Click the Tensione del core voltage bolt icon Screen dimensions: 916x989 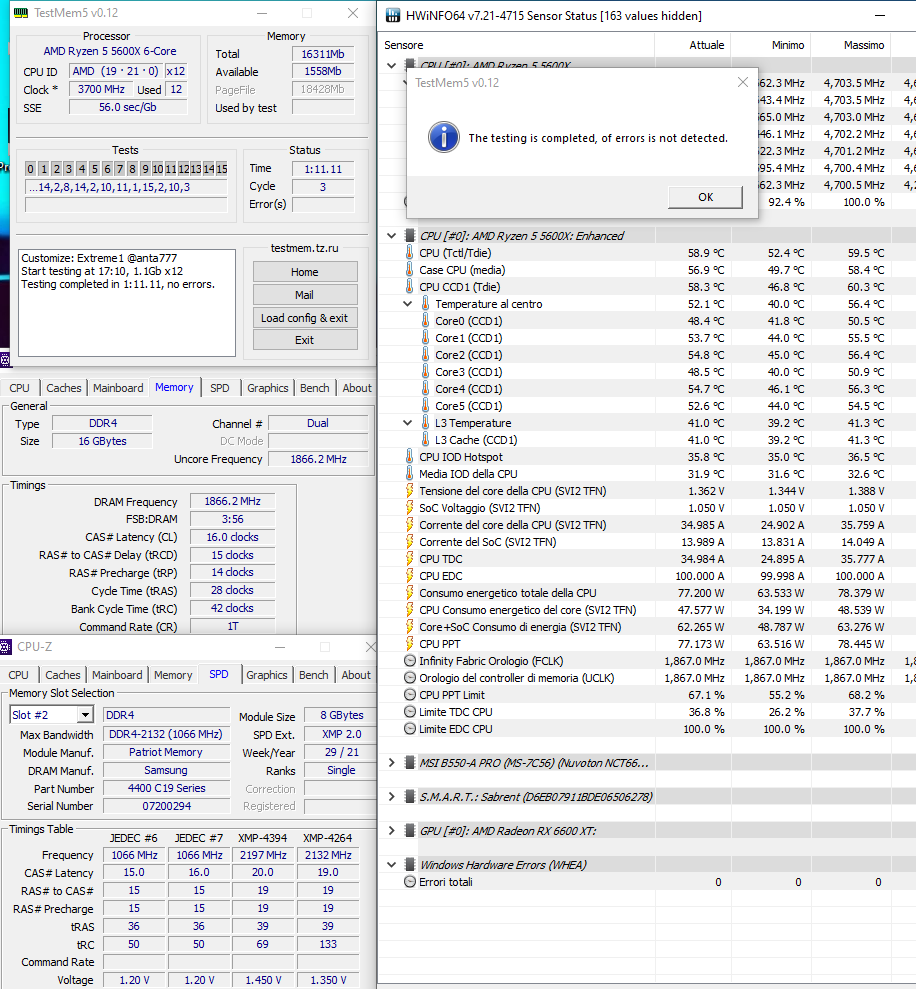pyautogui.click(x=409, y=491)
